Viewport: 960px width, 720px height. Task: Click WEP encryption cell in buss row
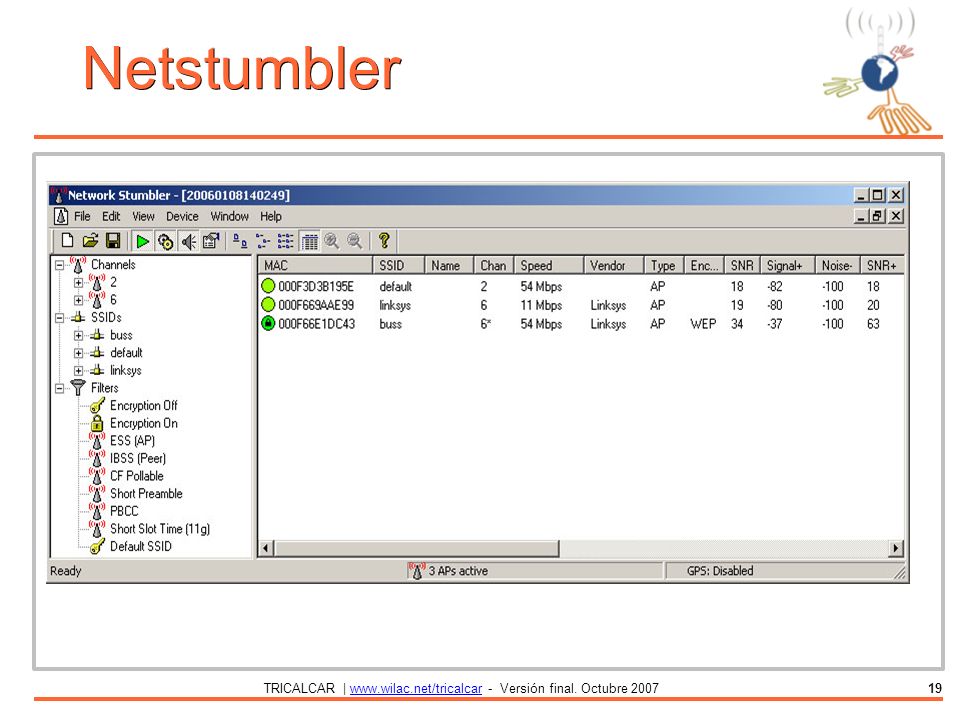703,324
